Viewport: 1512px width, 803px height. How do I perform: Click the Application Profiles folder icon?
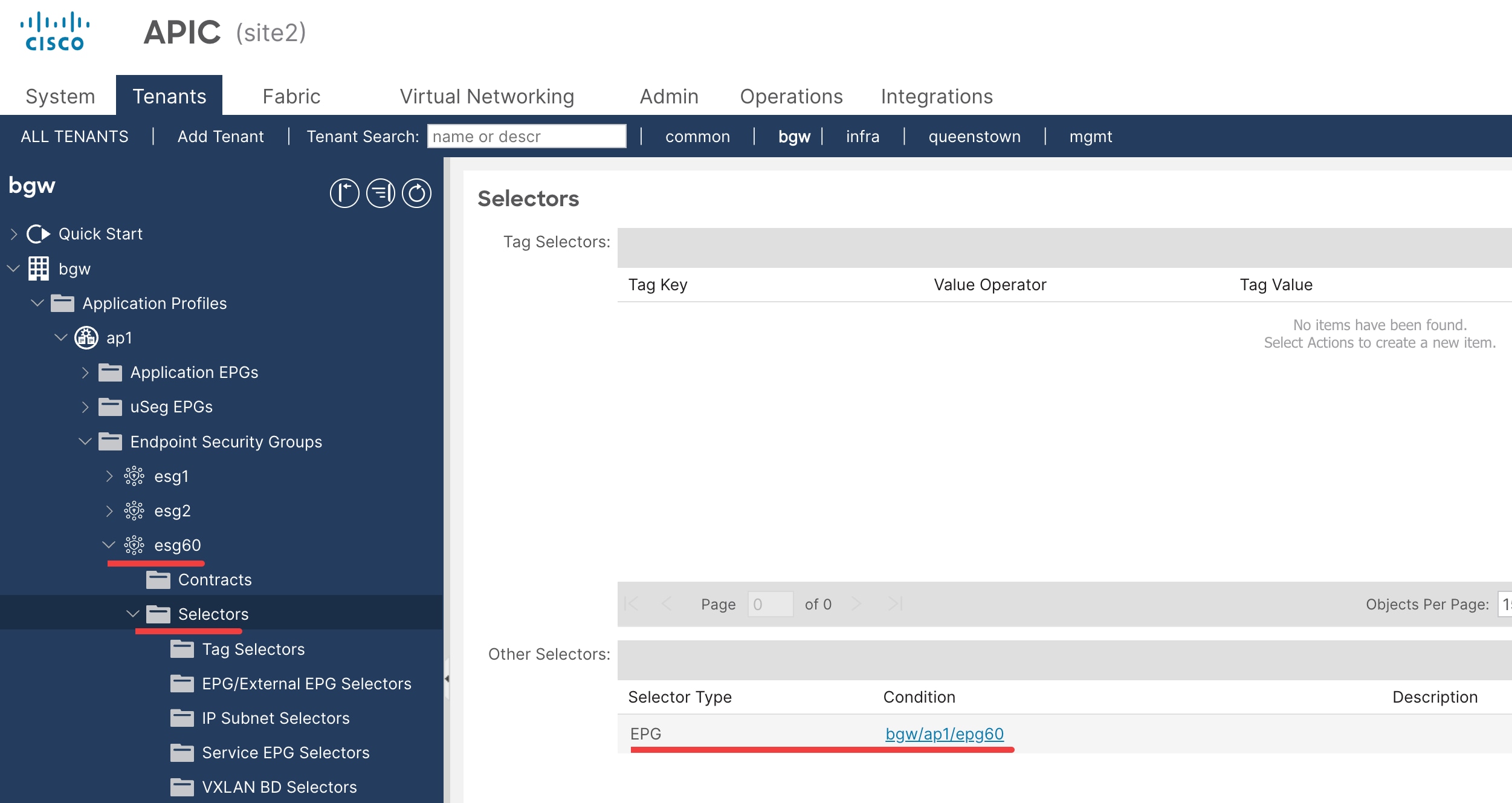click(62, 303)
